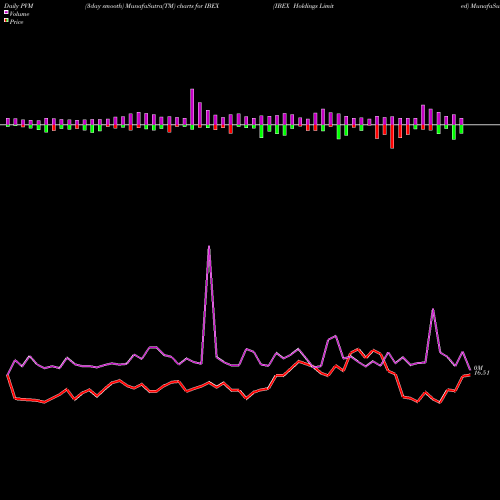Screen dimensions: 500x500
Task: Click the '16.51' price value label
Action: 482,373
